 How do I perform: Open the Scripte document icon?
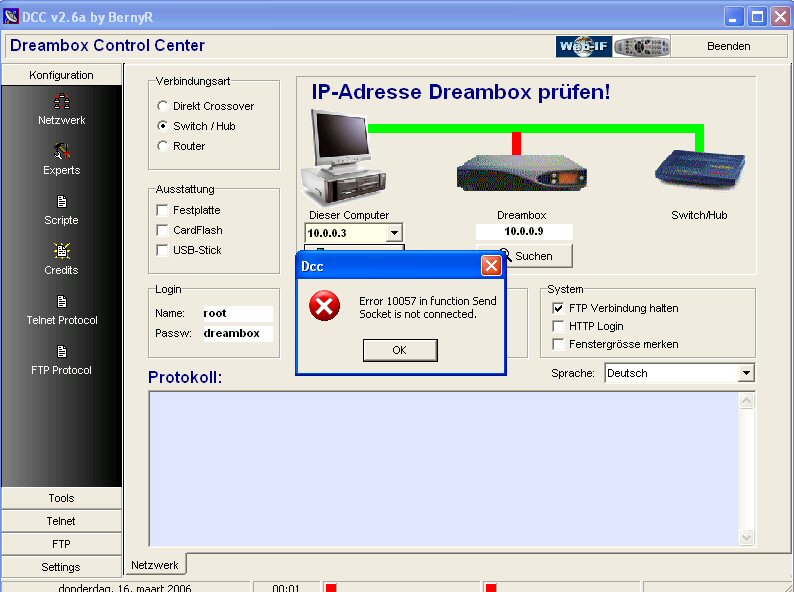62,202
